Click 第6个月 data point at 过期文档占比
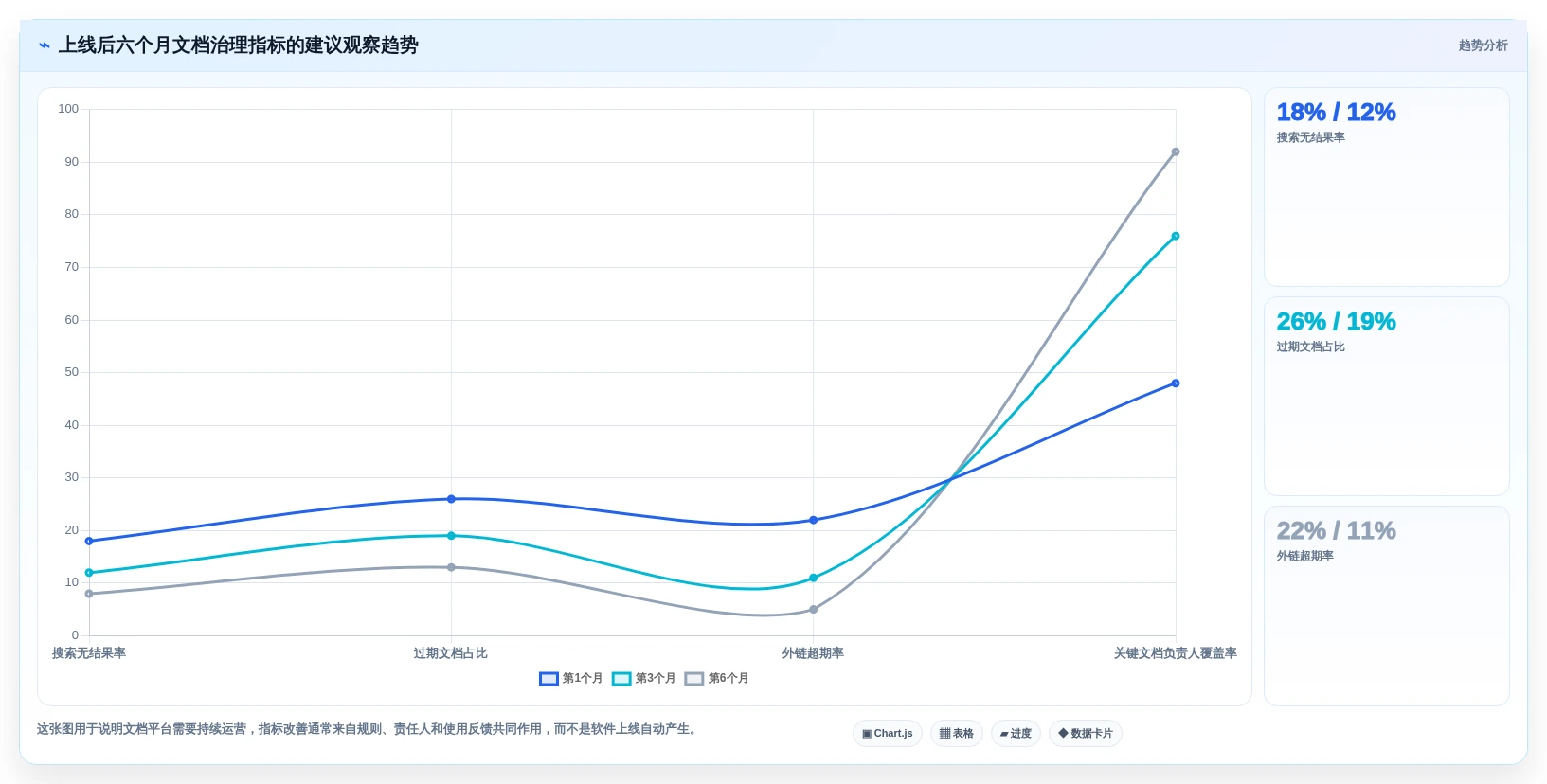The height and width of the screenshot is (784, 1547). tap(451, 568)
